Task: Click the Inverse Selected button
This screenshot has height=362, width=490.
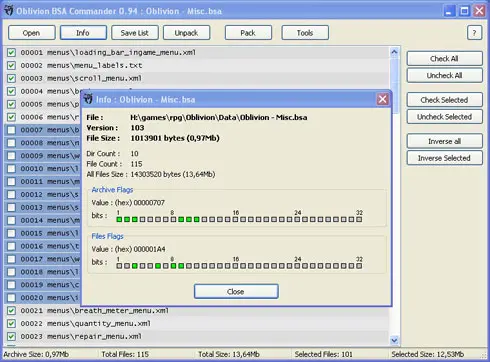Action: 444,158
